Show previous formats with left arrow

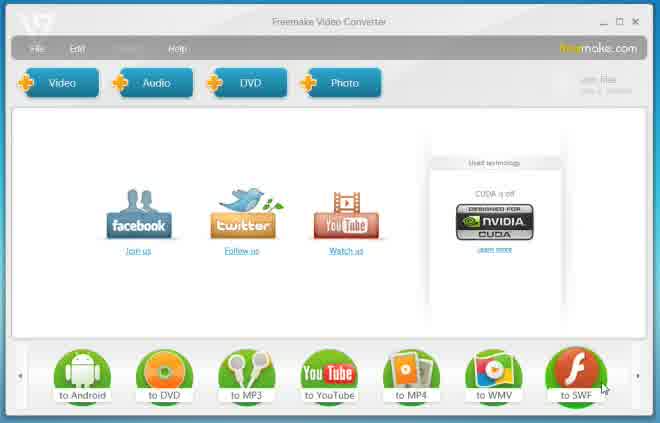(x=20, y=376)
